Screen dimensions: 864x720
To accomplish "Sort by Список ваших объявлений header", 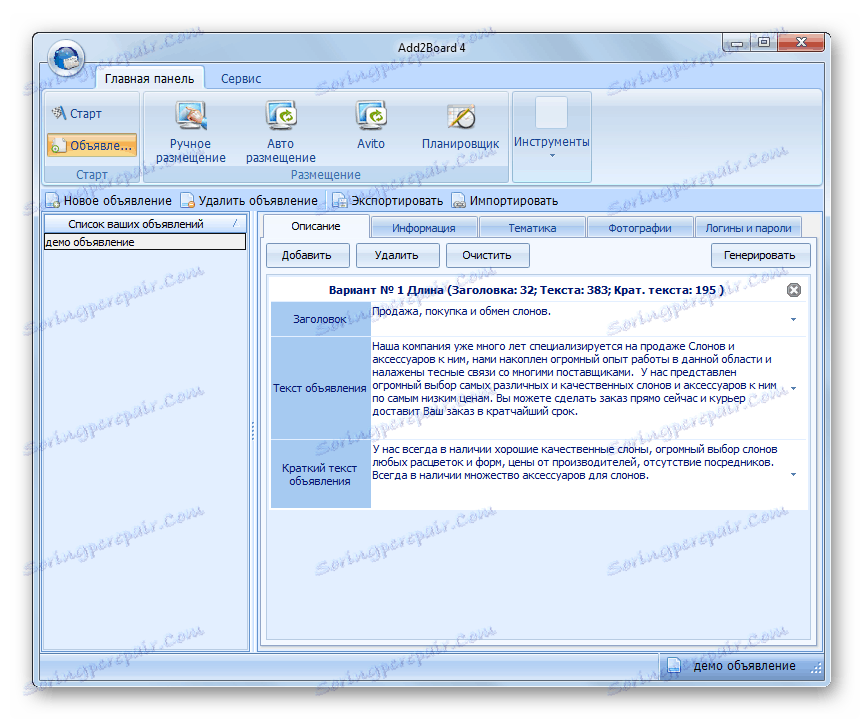I will [144, 224].
